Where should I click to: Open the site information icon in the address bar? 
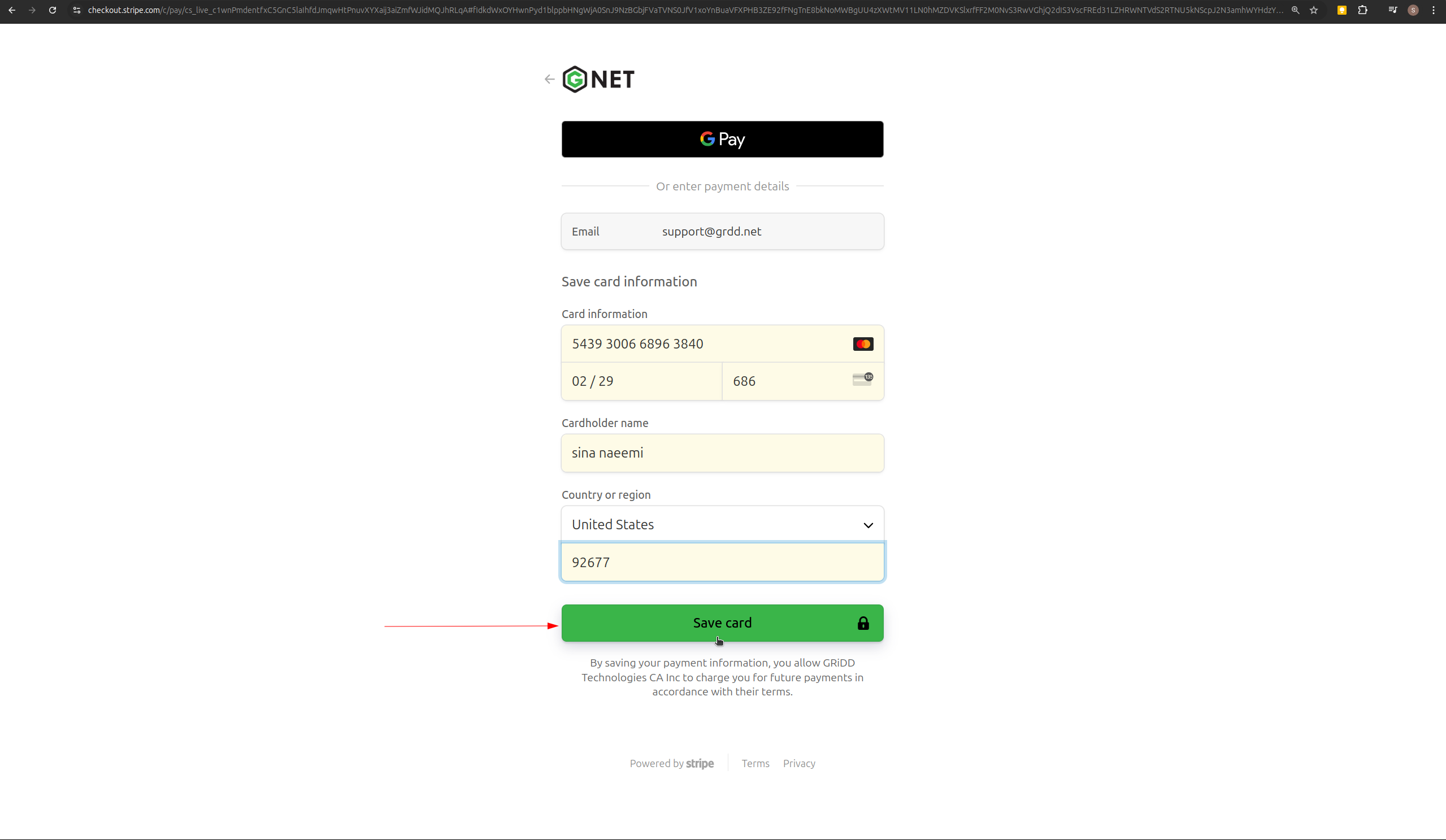click(x=77, y=10)
